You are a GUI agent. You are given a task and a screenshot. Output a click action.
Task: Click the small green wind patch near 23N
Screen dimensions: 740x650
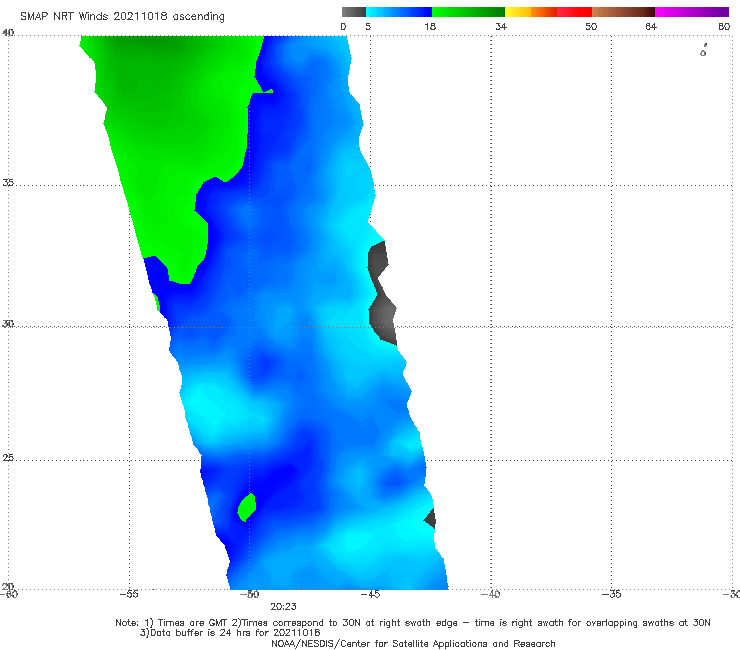(247, 507)
